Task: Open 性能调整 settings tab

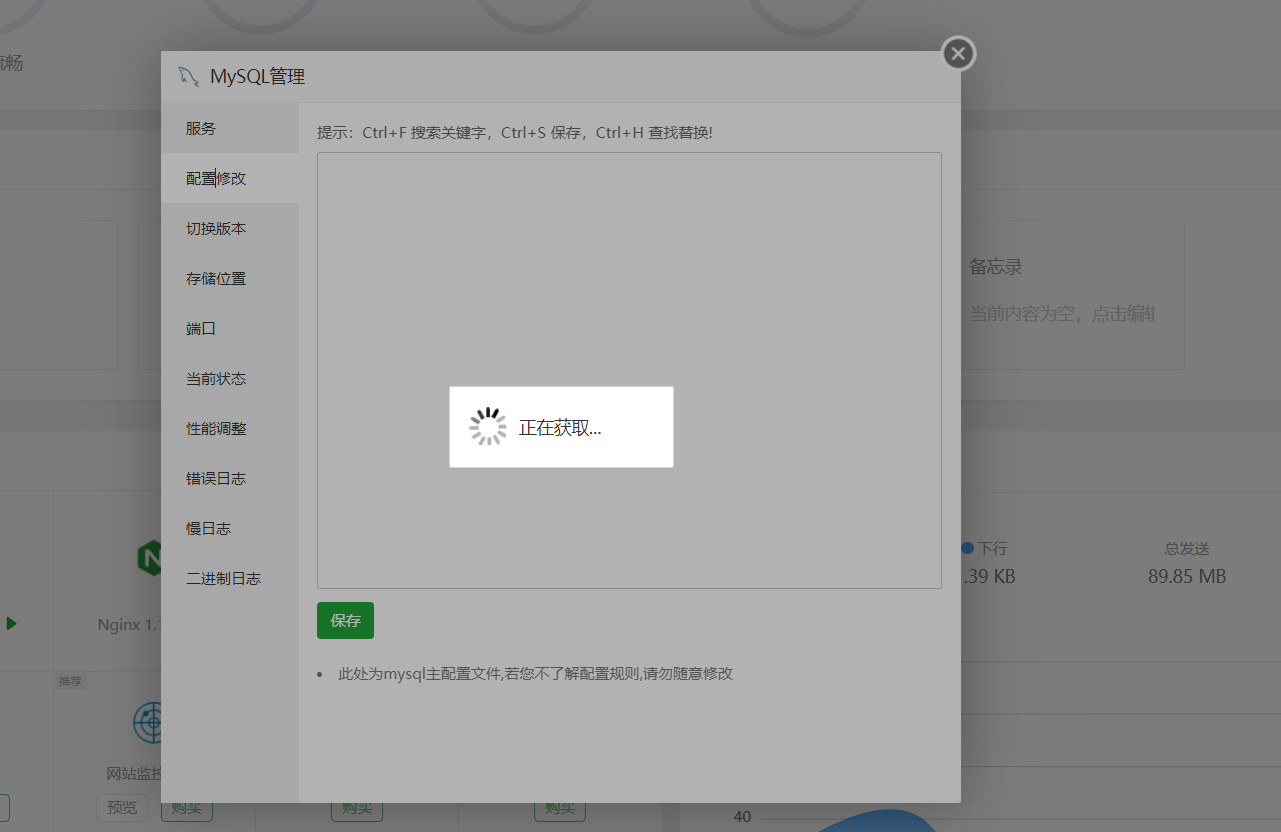Action: point(230,429)
